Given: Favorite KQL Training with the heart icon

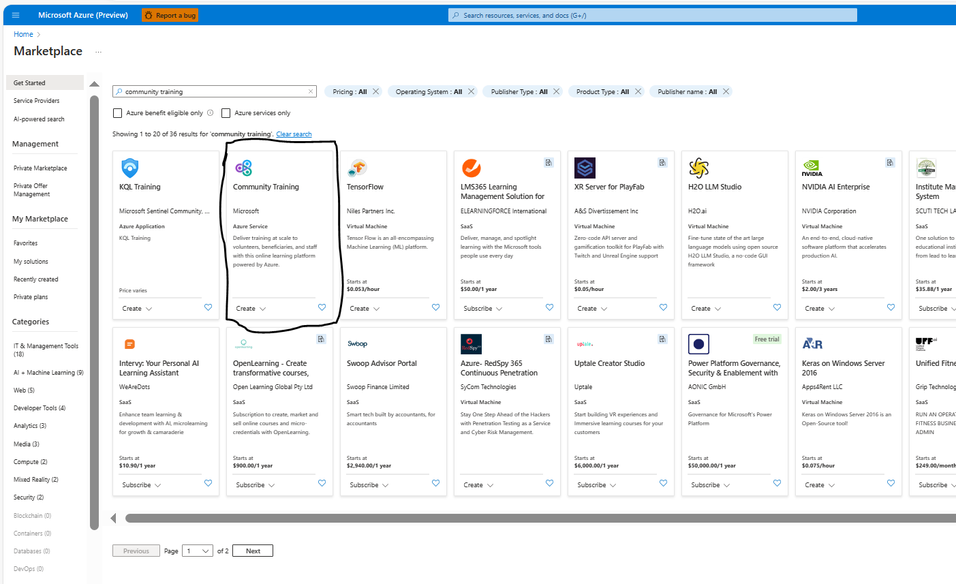Looking at the screenshot, I should (208, 307).
